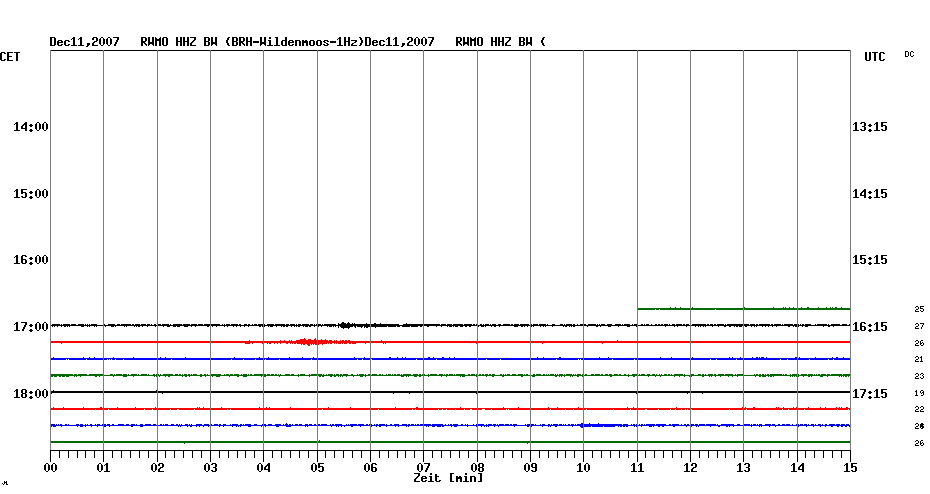Select the 16:15 UTC time label
Image resolution: width=930 pixels, height=494 pixels.
pyautogui.click(x=870, y=326)
